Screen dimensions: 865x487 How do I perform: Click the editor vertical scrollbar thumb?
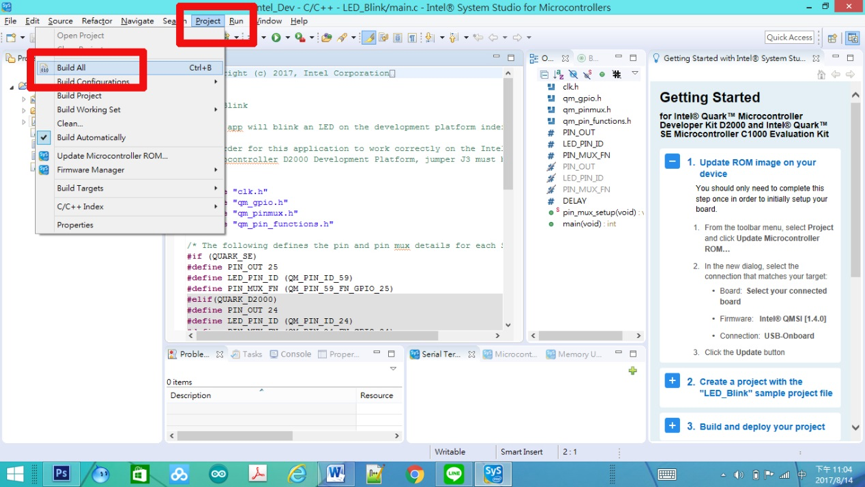coord(508,135)
